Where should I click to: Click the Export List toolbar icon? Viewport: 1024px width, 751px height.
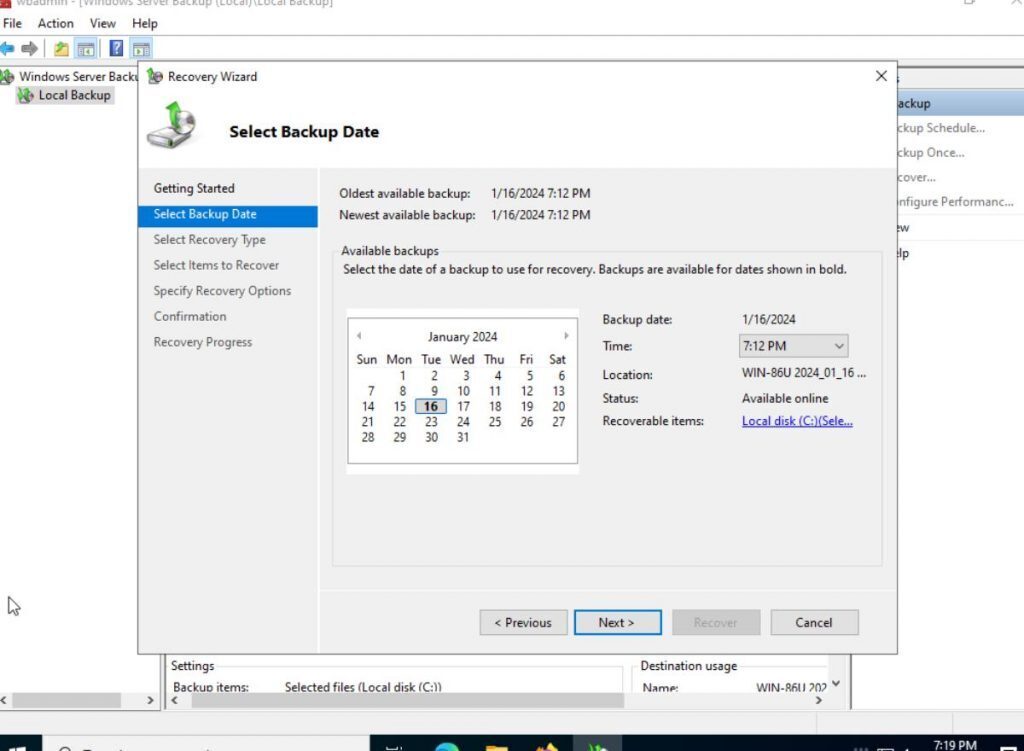tap(61, 47)
